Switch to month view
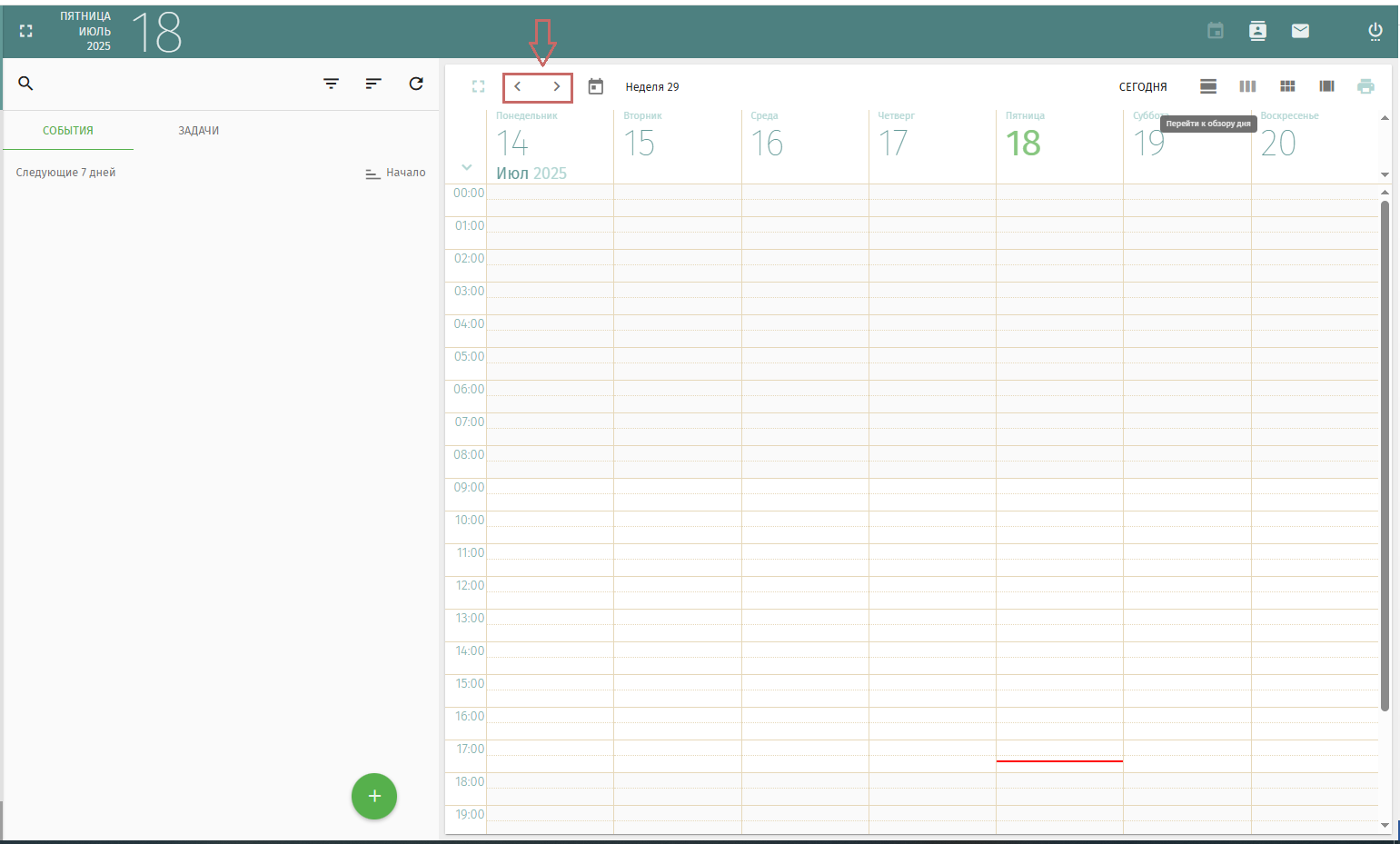 point(1287,86)
